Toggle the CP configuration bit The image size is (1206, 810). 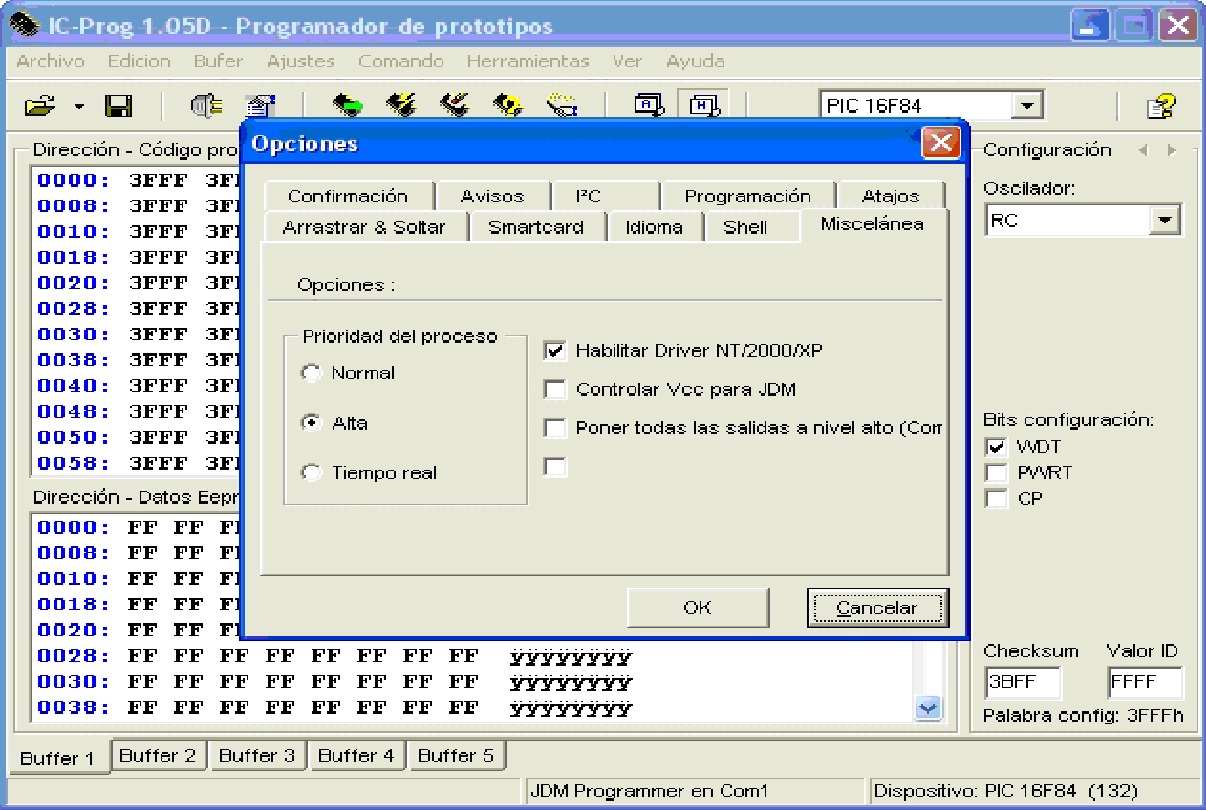(x=997, y=498)
